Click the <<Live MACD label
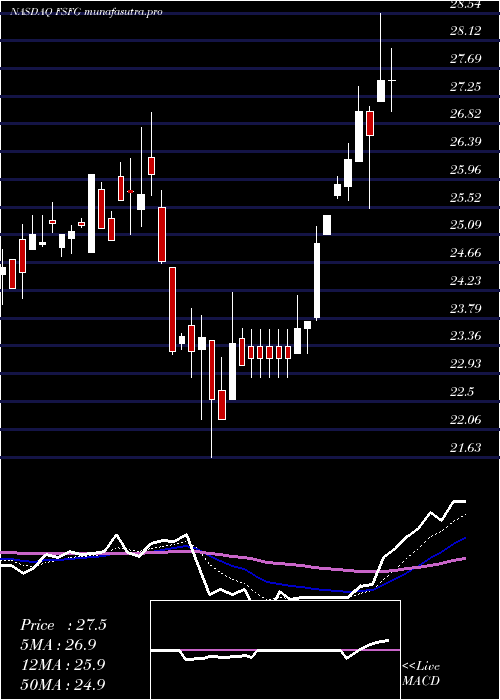The width and height of the screenshot is (500, 700). coord(421,674)
